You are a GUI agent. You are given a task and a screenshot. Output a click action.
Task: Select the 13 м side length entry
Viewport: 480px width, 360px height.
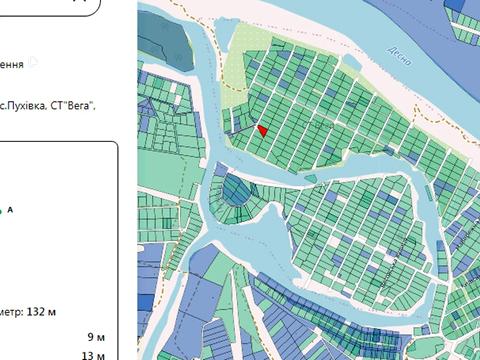pyautogui.click(x=94, y=355)
